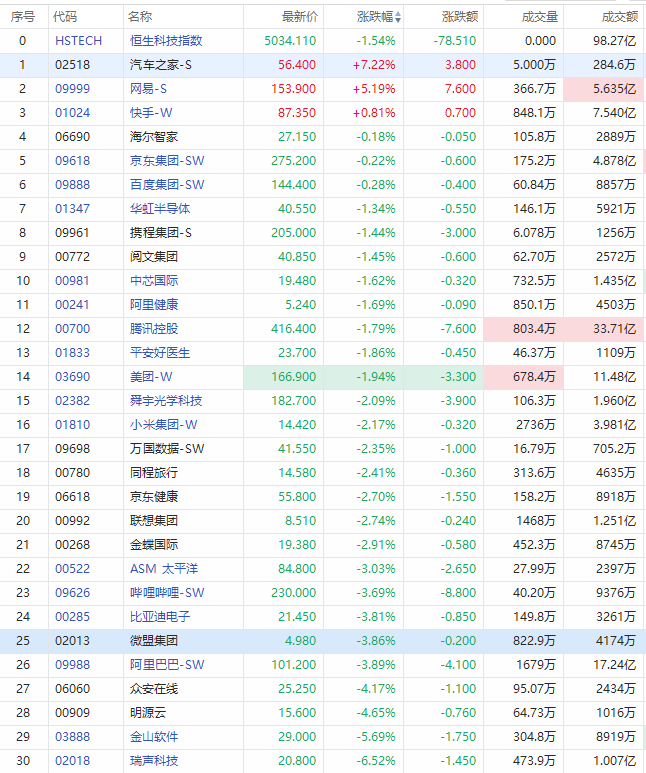Click the 名称 column header
This screenshot has height=773, width=646.
pyautogui.click(x=140, y=17)
